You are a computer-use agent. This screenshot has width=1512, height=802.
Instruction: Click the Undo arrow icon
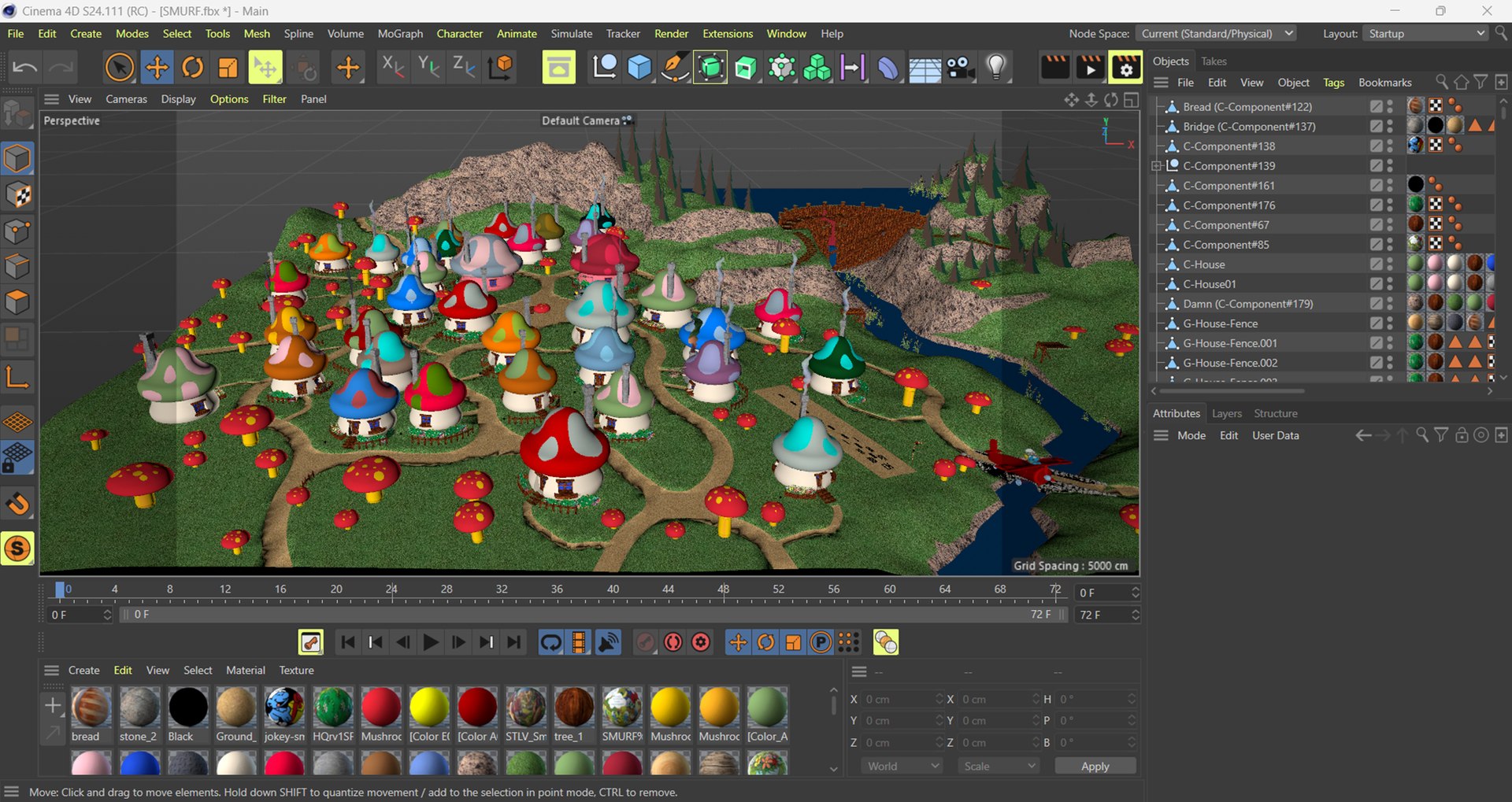(x=25, y=68)
